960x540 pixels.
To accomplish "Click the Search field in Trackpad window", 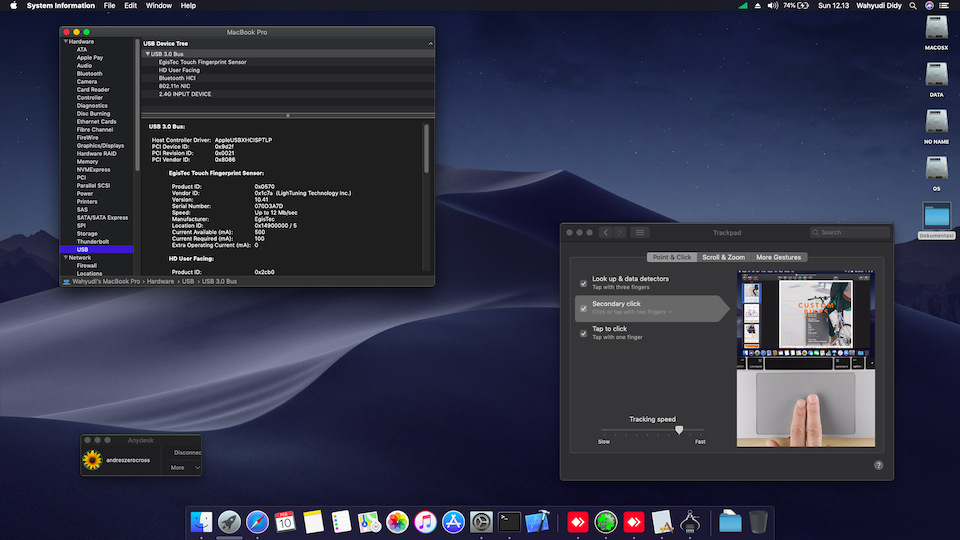I will [850, 233].
